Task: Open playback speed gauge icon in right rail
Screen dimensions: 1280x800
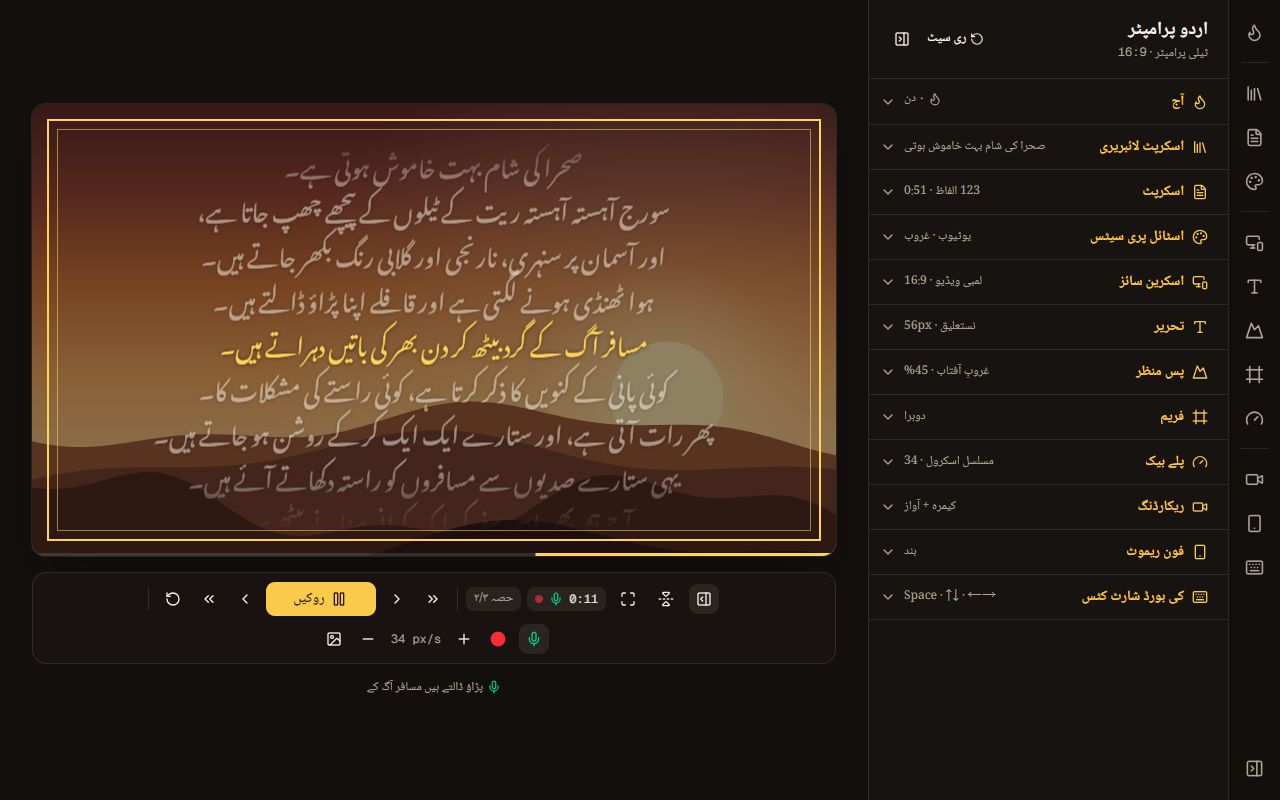Action: pyautogui.click(x=1254, y=418)
